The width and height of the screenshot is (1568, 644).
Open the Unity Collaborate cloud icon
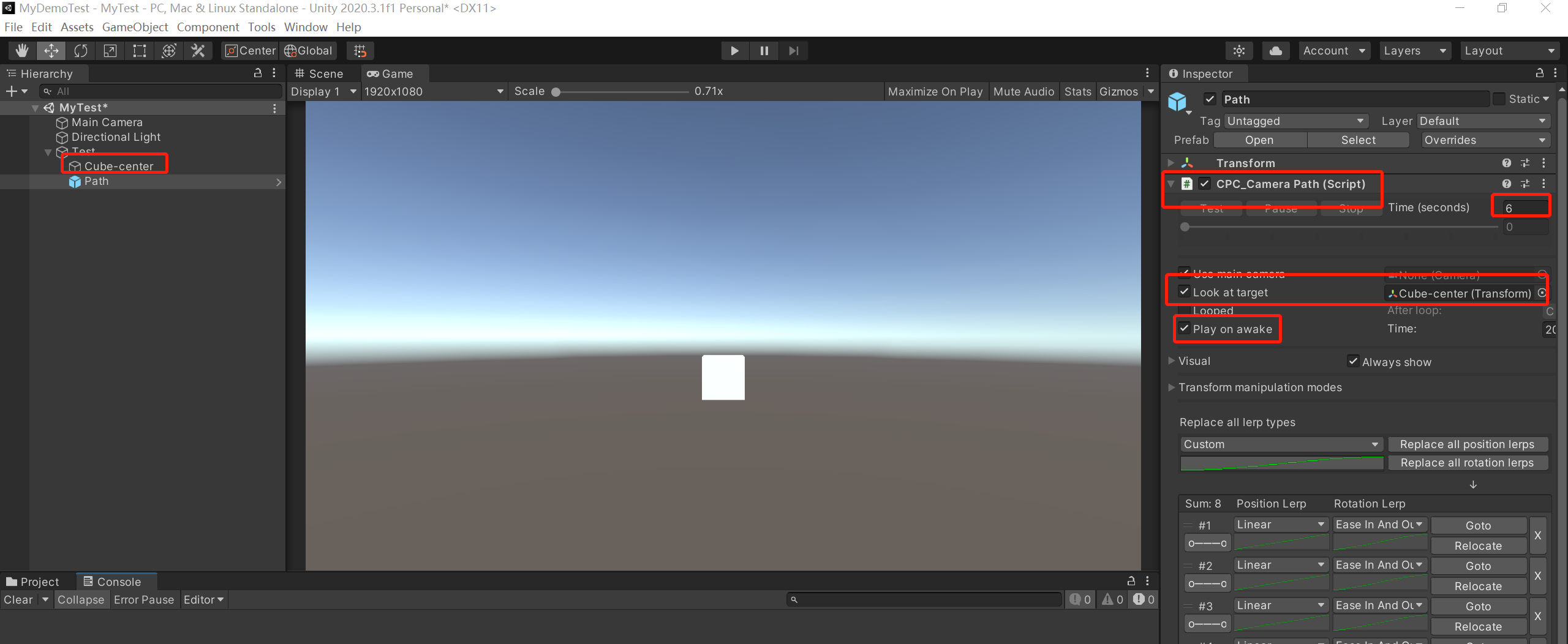click(x=1276, y=50)
